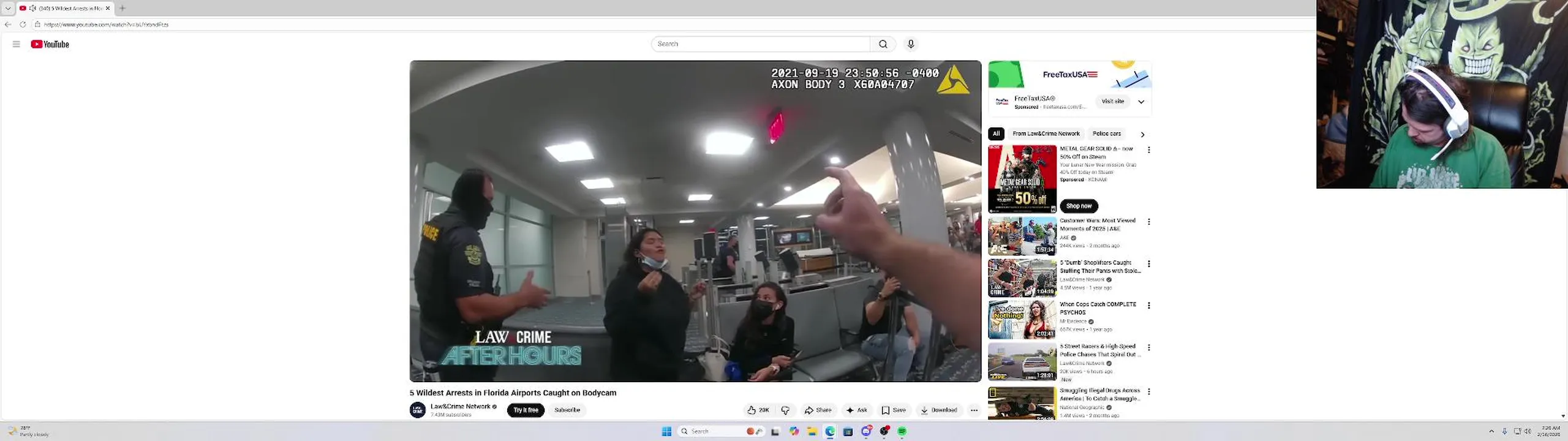Open 'Smuggling Illegal Drugs Across America' title
1568x441 pixels.
1100,394
